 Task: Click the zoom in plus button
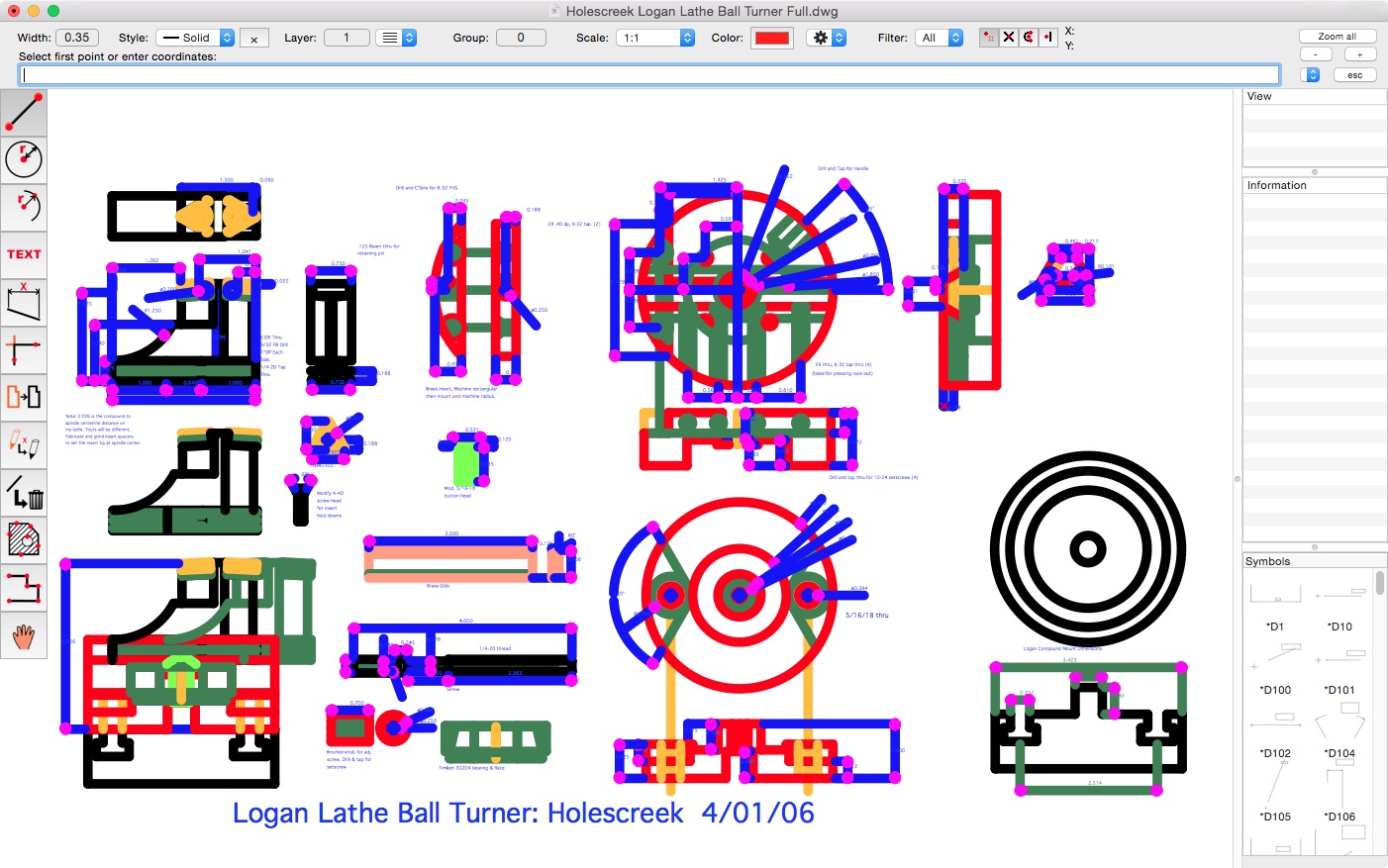(x=1359, y=55)
